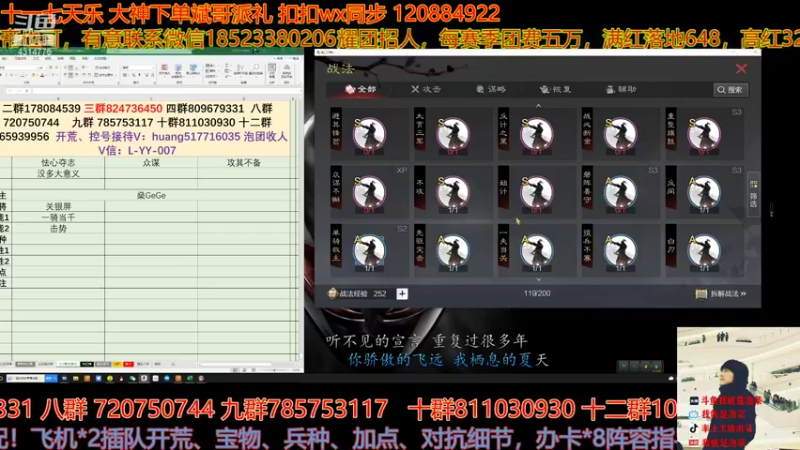Open Excel green icon in taskbar
This screenshot has width=800, height=450.
pos(190,379)
